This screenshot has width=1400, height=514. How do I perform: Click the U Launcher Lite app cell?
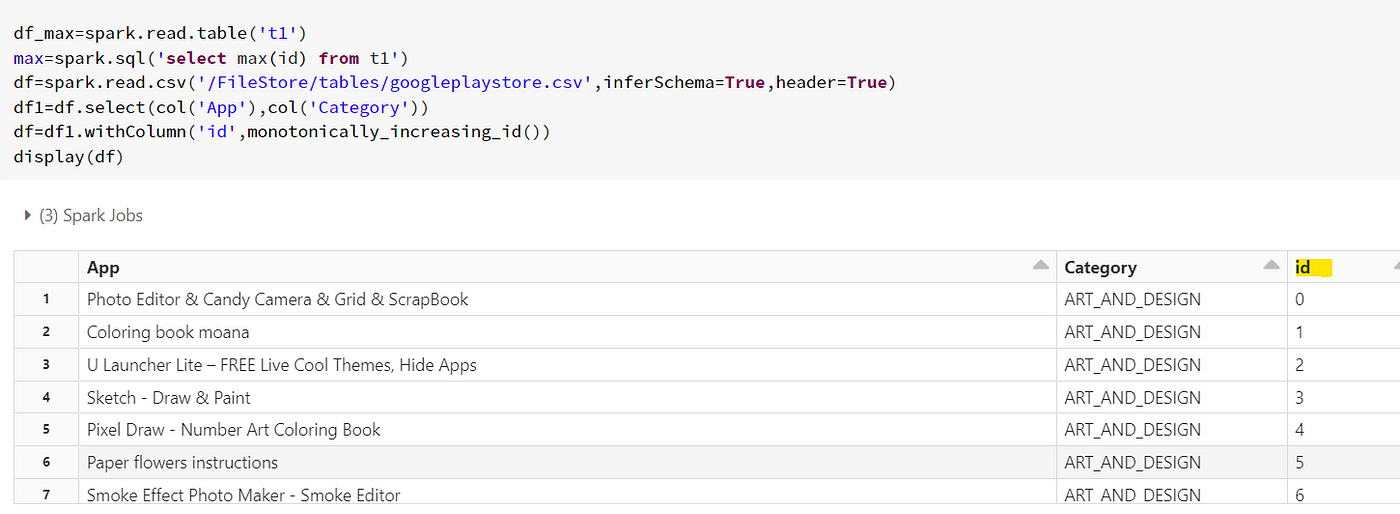coord(568,364)
